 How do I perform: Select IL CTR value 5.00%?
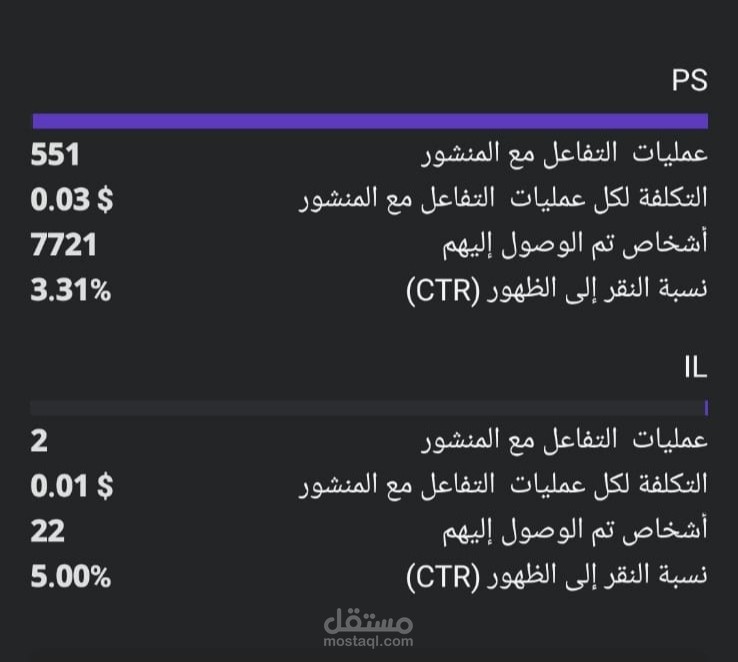pos(71,577)
